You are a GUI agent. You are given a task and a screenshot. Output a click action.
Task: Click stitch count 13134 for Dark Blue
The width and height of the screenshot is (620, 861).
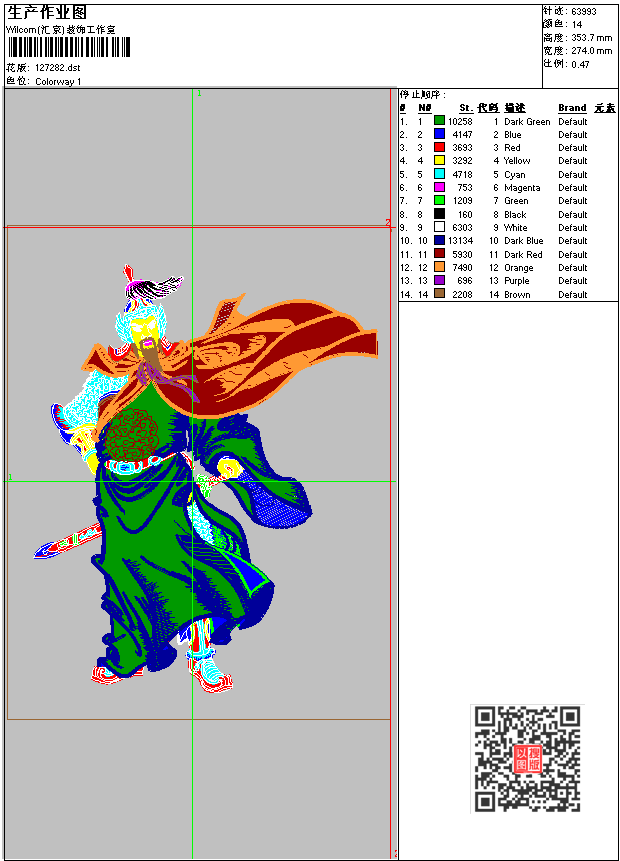(x=460, y=241)
